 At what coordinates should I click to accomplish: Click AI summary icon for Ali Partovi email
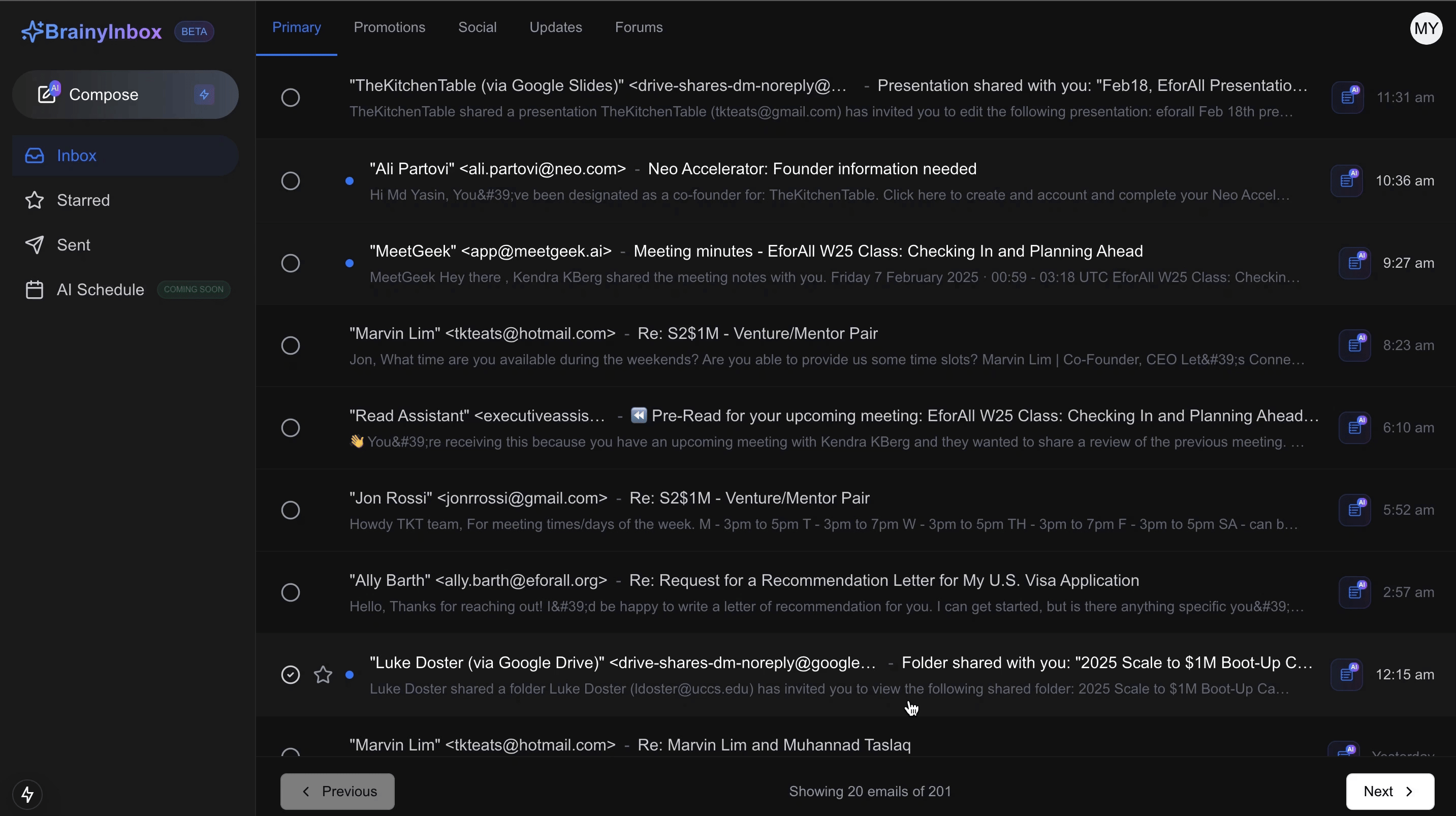(x=1347, y=181)
